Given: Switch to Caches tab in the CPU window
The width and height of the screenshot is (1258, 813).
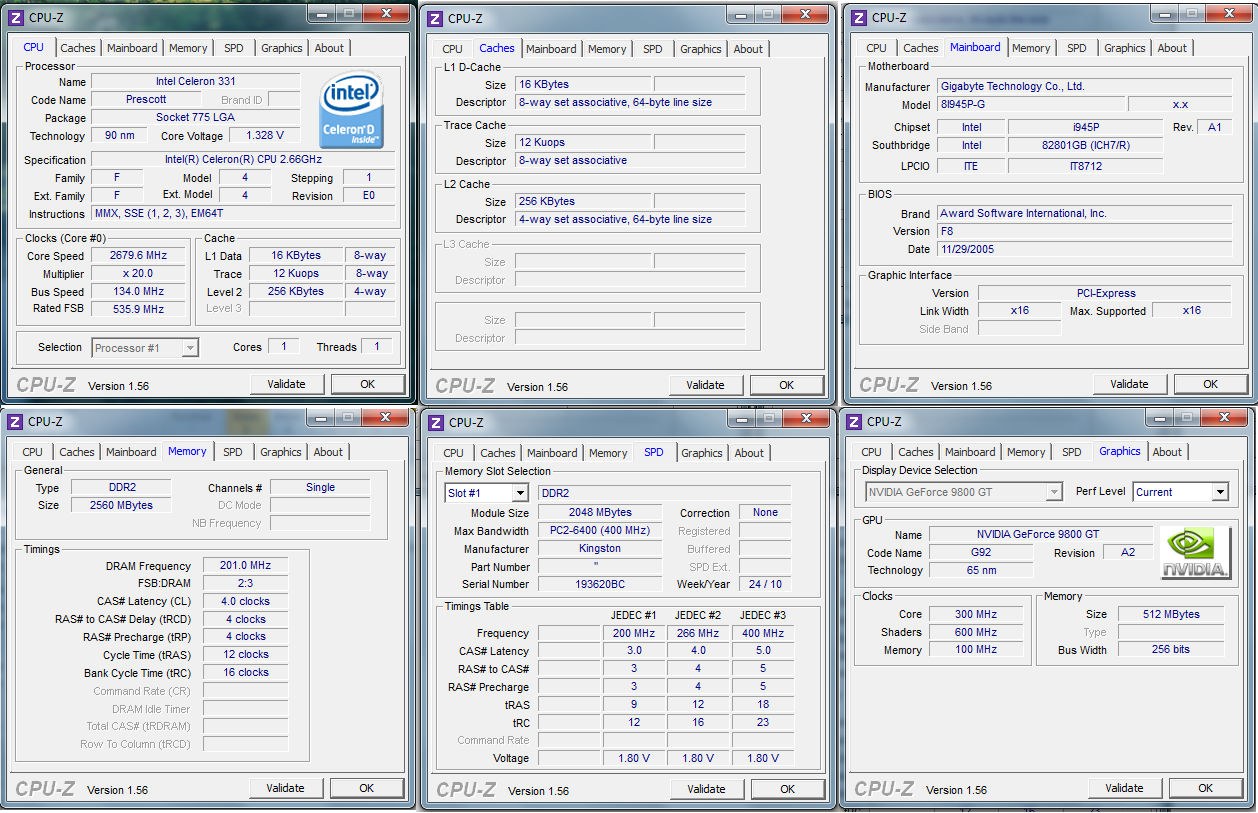Looking at the screenshot, I should [78, 48].
